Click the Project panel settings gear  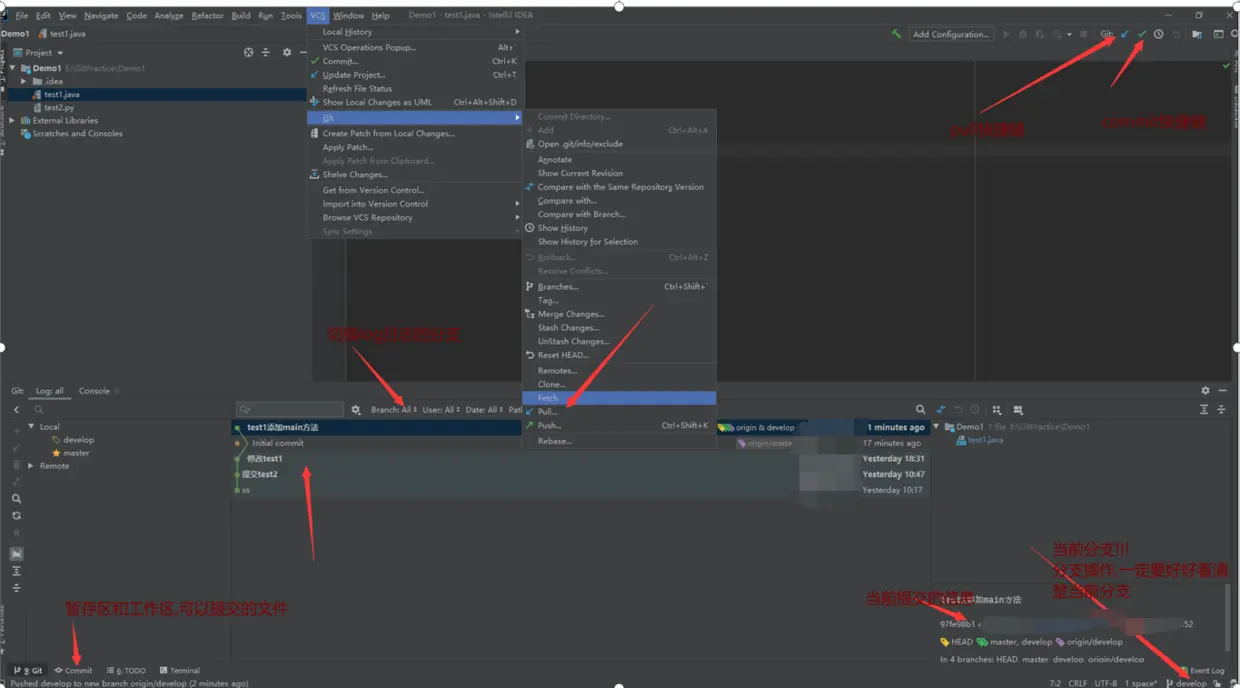(287, 52)
